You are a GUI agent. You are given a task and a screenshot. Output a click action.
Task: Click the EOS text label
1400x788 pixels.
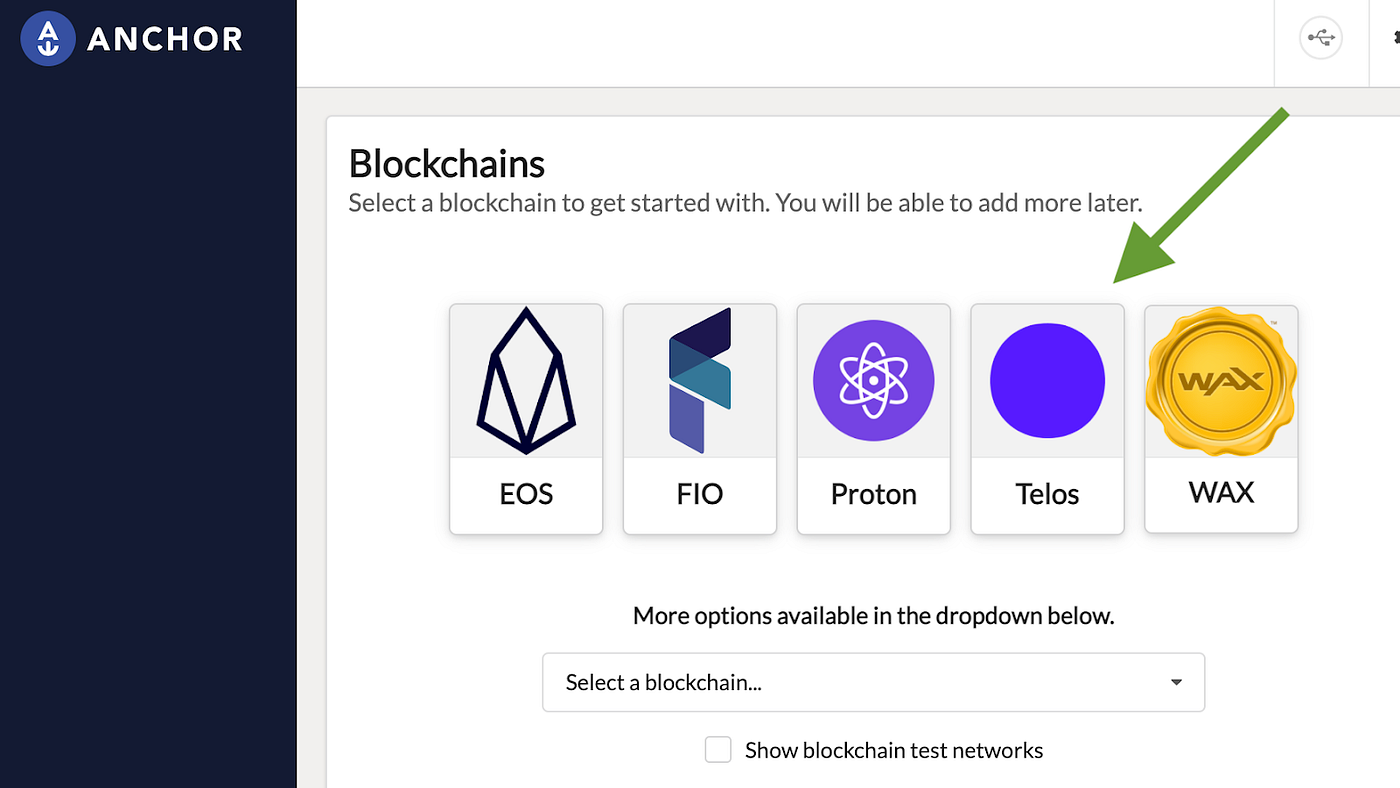(x=526, y=494)
